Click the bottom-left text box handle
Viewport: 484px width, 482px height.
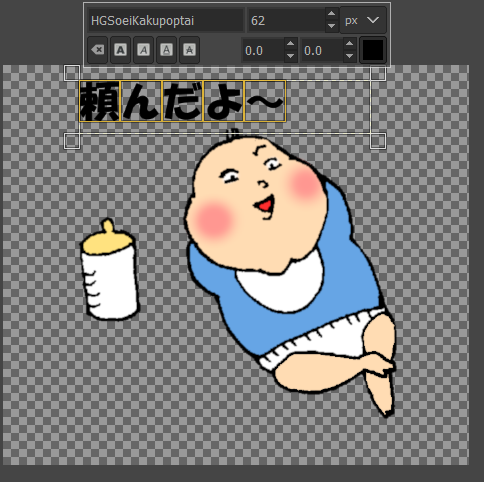(x=72, y=141)
